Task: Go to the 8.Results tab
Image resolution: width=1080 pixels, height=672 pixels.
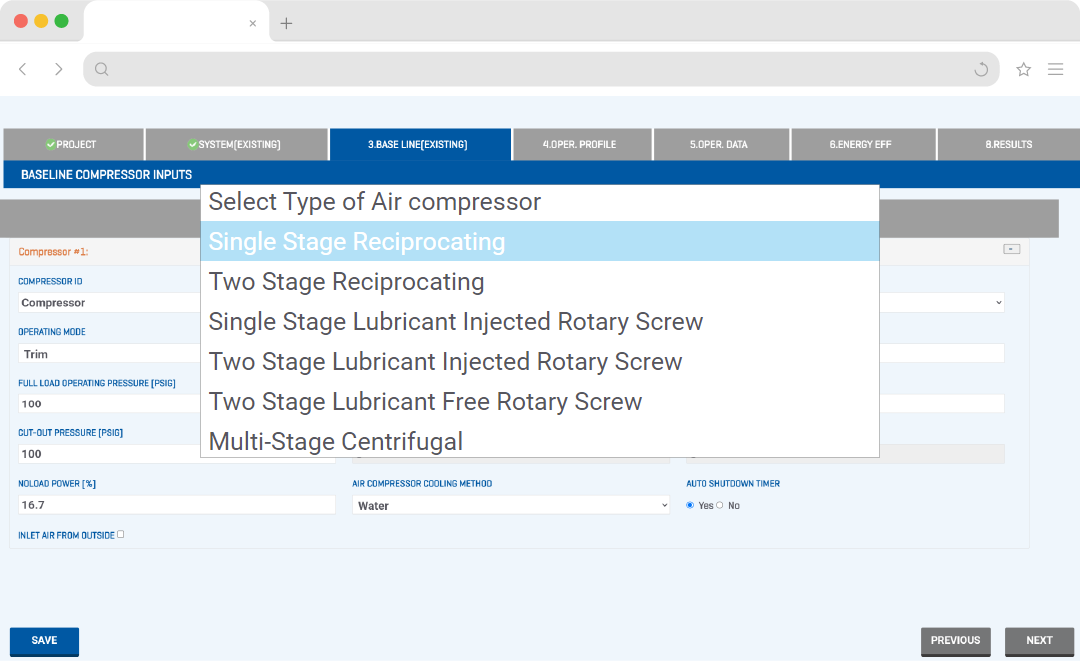Action: click(x=1008, y=144)
